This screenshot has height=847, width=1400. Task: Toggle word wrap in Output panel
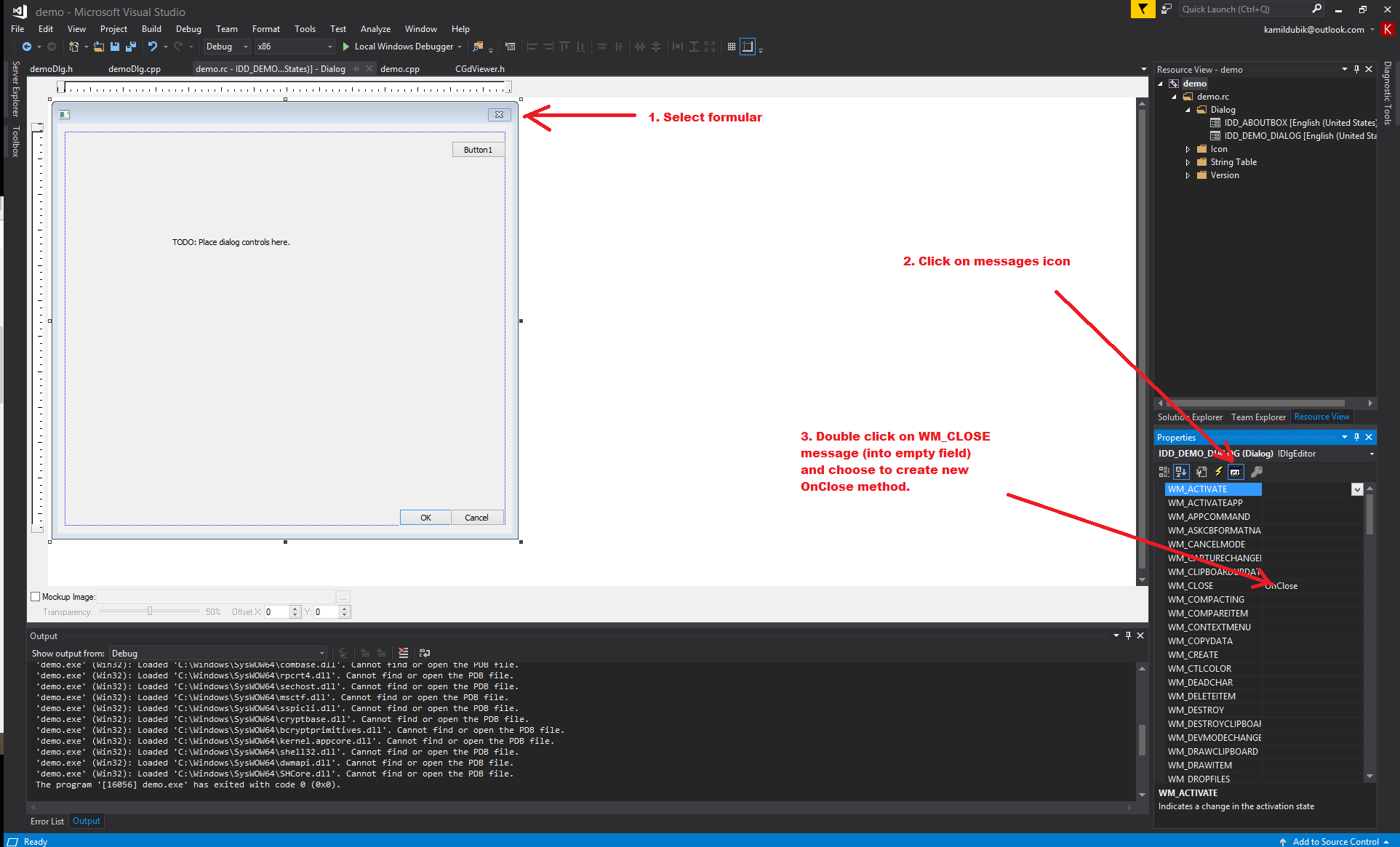point(425,653)
